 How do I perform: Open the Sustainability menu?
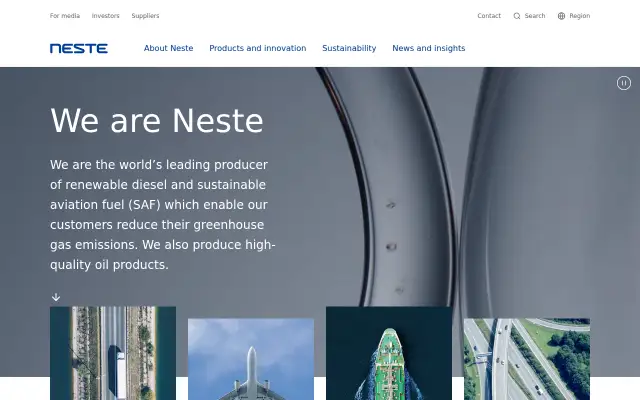pyautogui.click(x=349, y=48)
